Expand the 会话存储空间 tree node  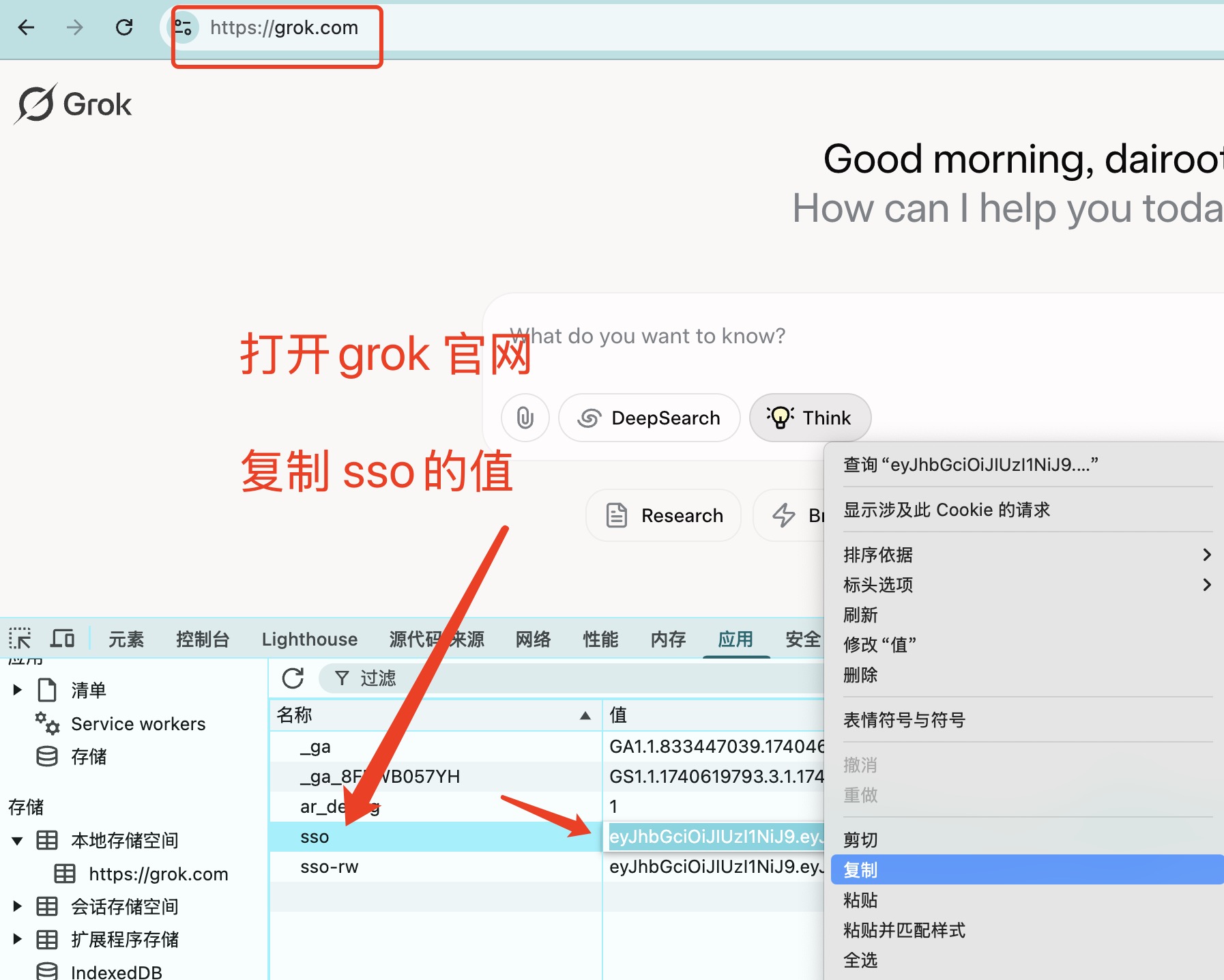[x=18, y=906]
